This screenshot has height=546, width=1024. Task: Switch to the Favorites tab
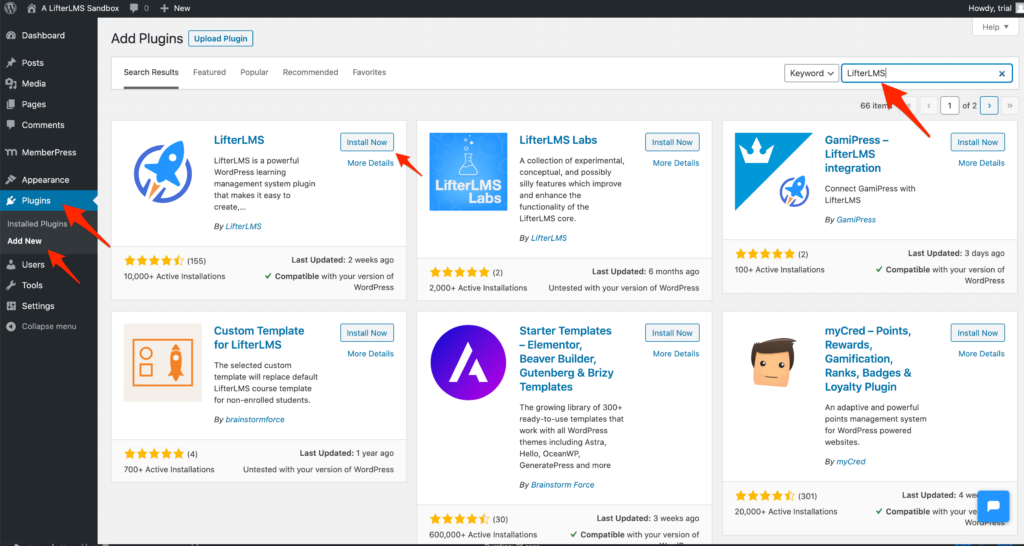click(x=369, y=72)
